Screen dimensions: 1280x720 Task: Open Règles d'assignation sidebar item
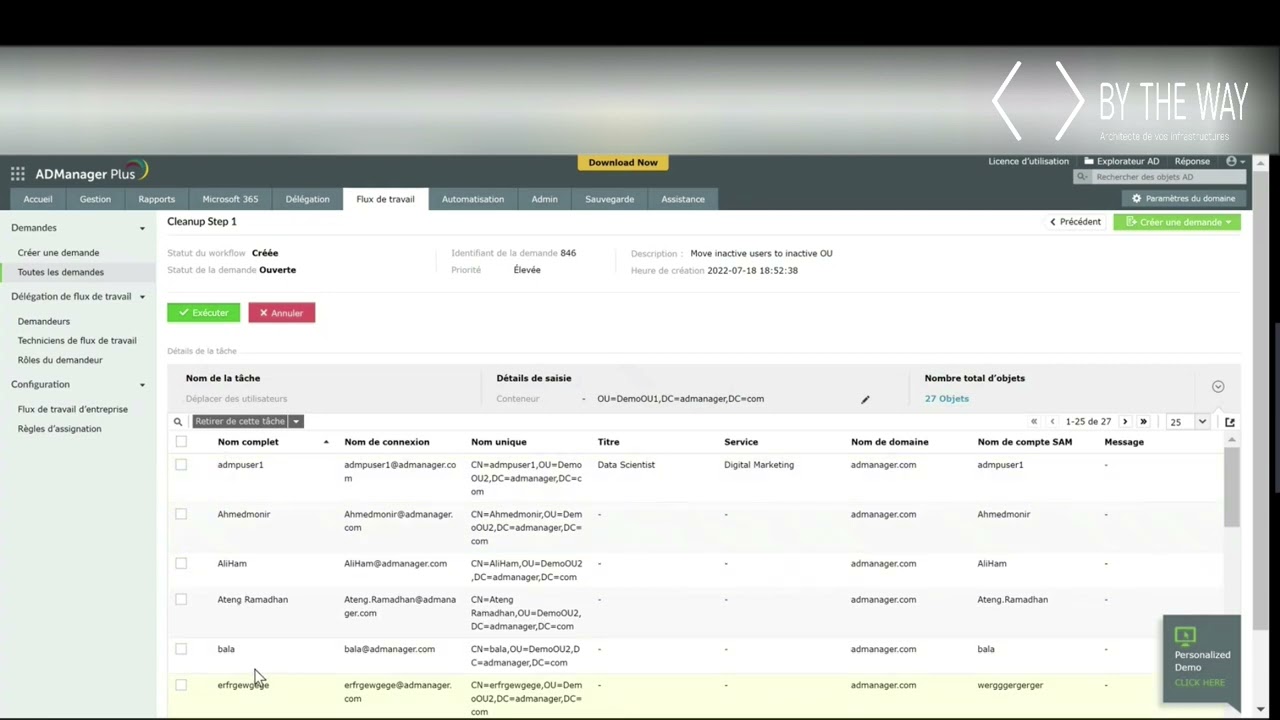[x=59, y=429]
